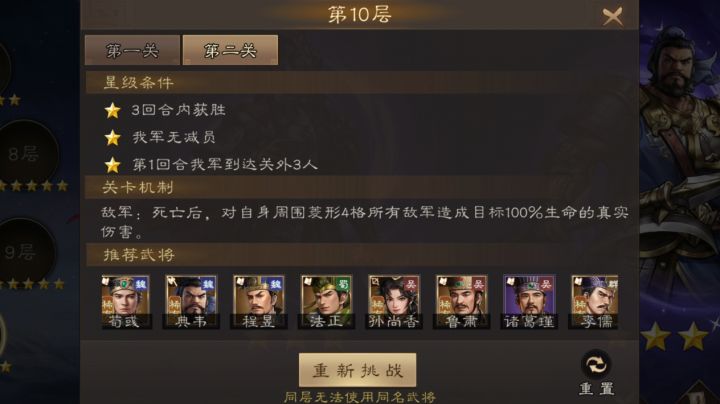This screenshot has height=404, width=720.
Task: Tap the star beside 我军无减员
Action: pyautogui.click(x=112, y=137)
